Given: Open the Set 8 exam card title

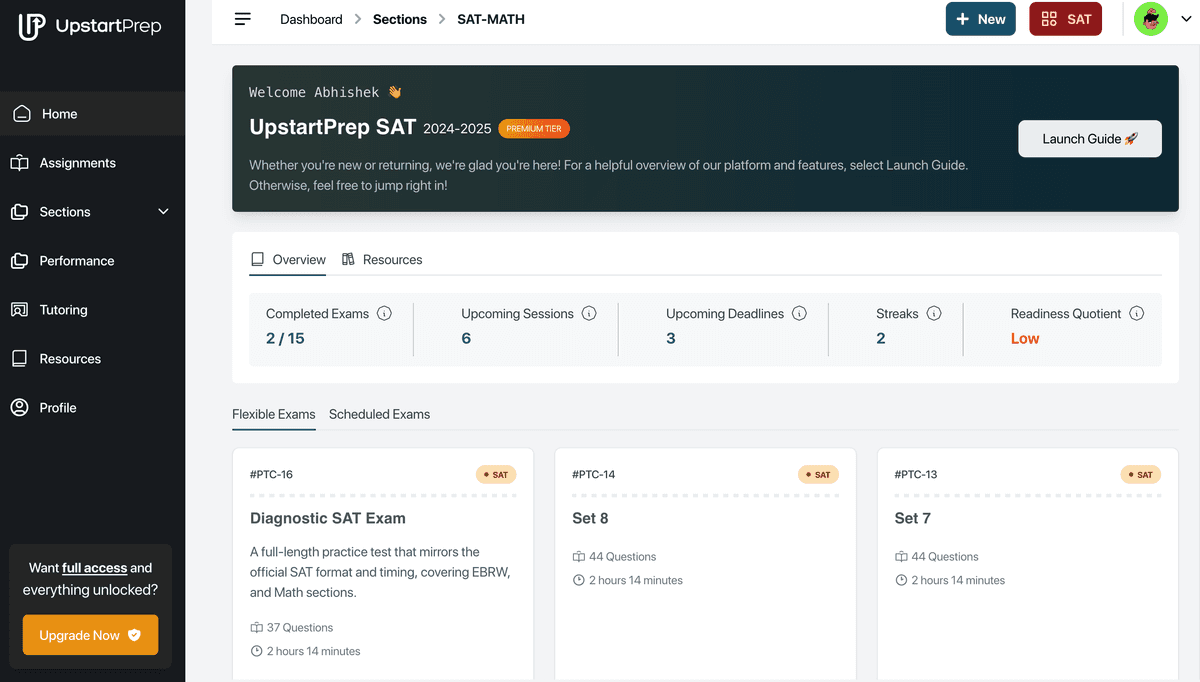Looking at the screenshot, I should coord(590,518).
